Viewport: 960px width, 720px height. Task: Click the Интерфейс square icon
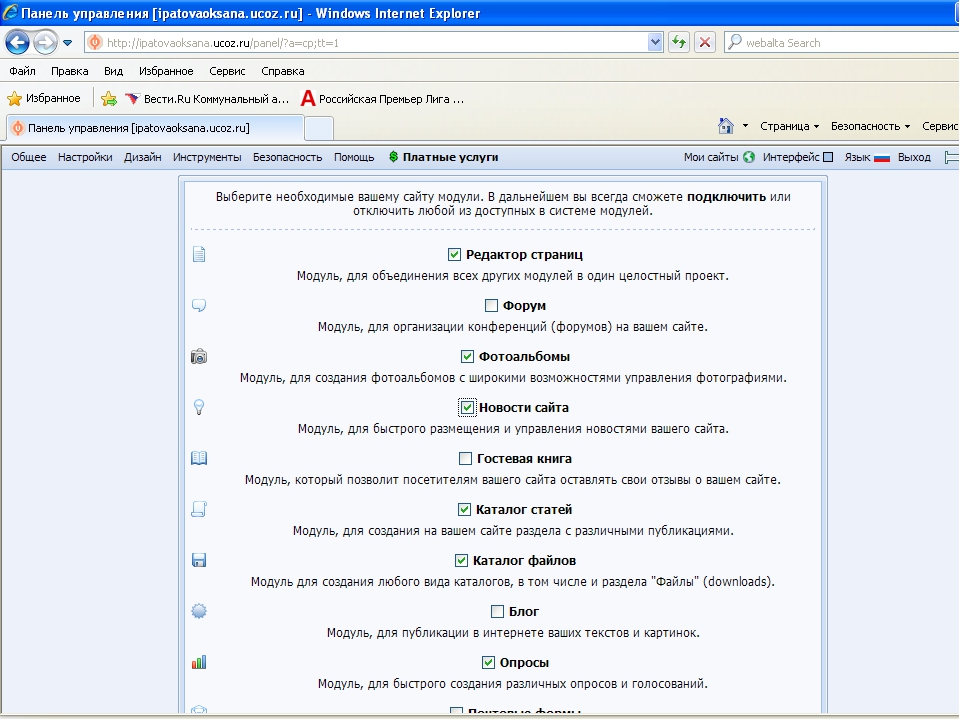828,157
